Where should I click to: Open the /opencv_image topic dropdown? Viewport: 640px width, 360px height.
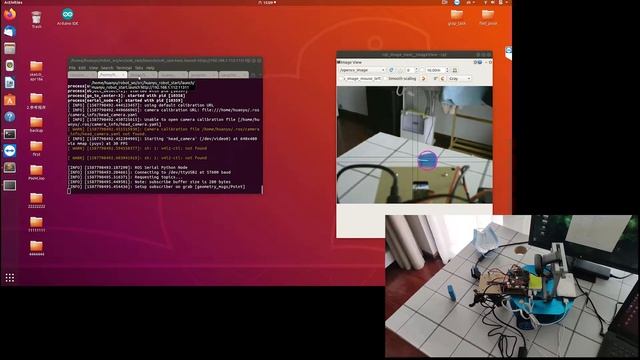(362, 70)
